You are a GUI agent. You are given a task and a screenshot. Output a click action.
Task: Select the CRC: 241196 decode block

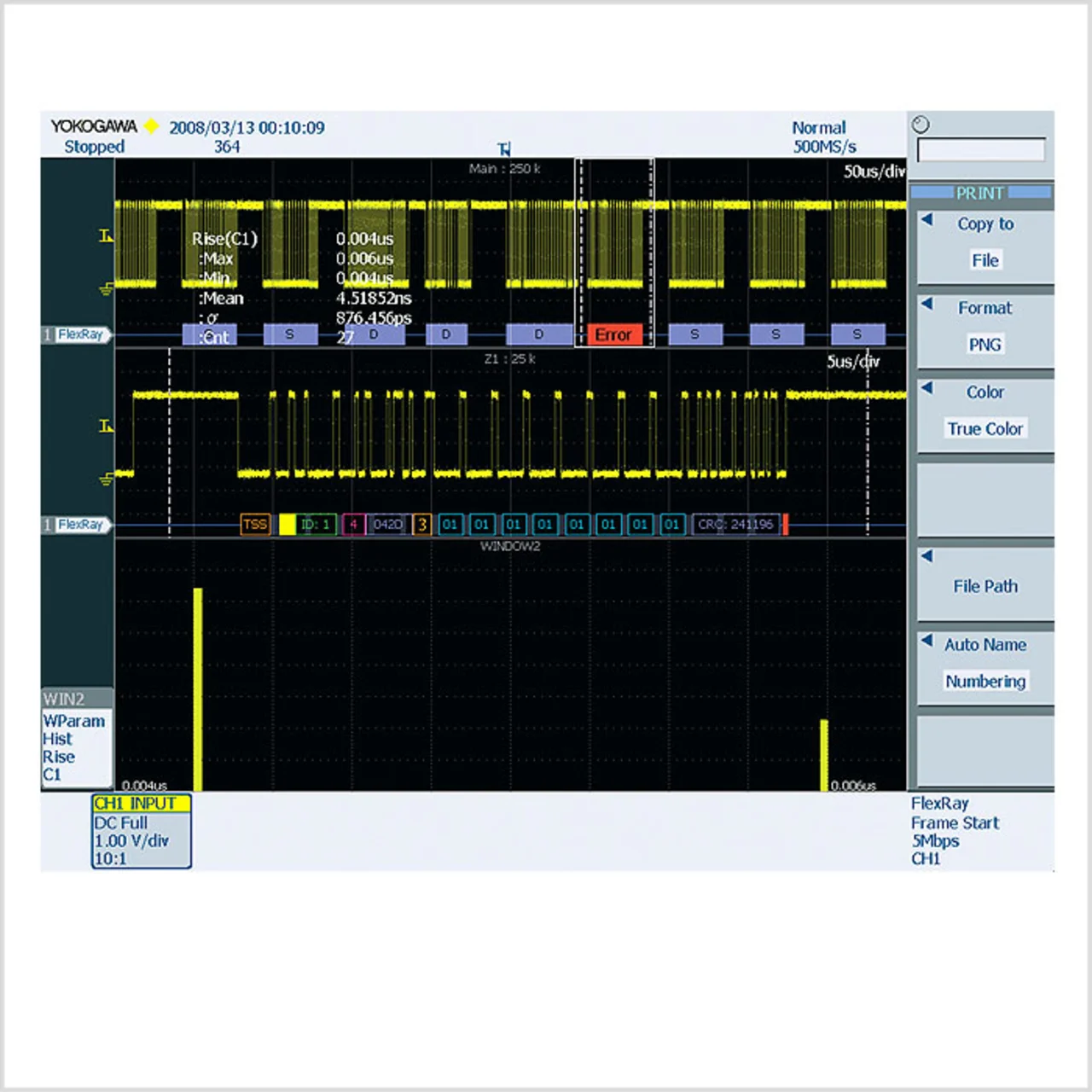click(735, 524)
